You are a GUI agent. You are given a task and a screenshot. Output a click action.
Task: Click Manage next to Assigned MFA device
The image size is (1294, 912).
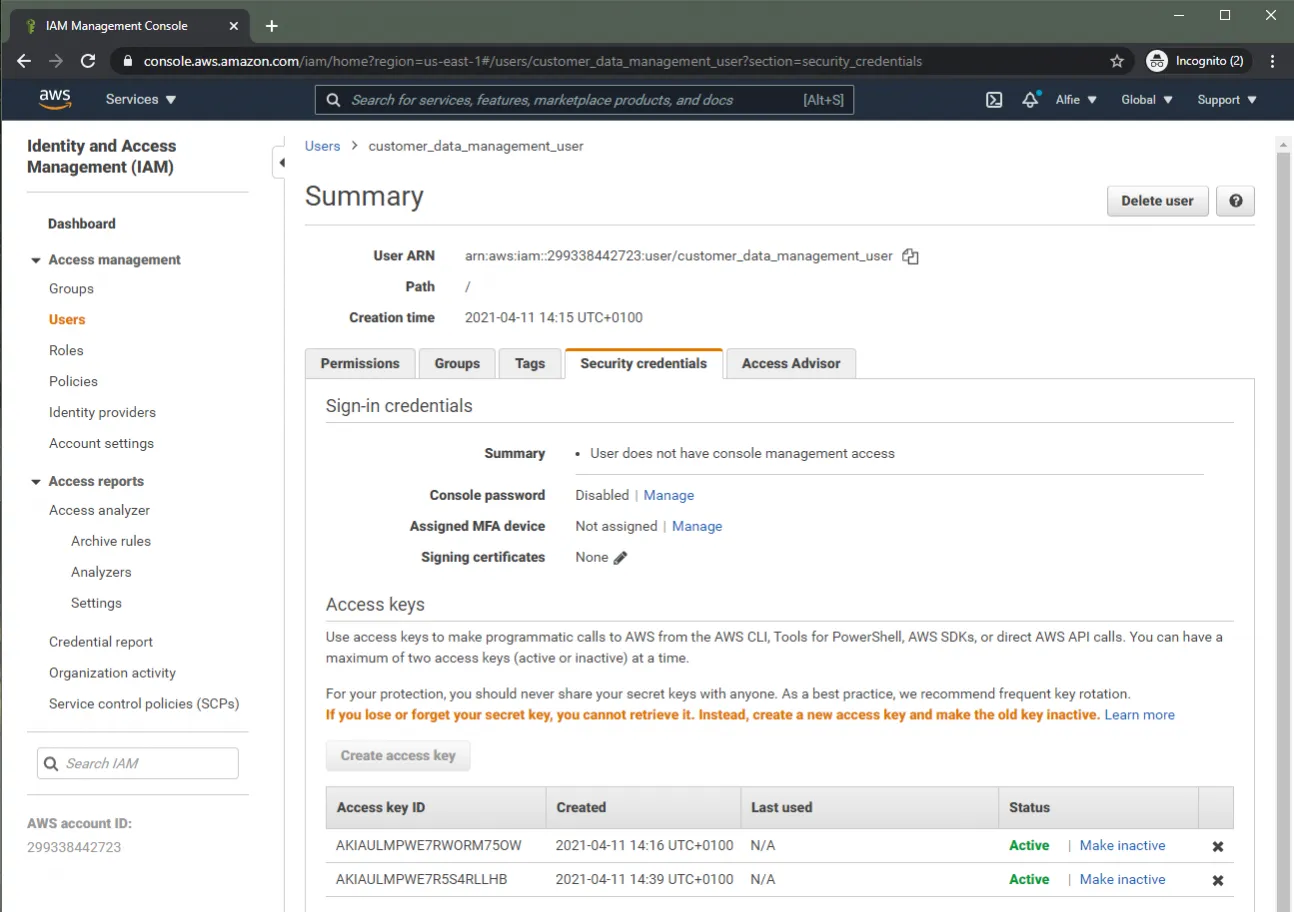tap(697, 527)
